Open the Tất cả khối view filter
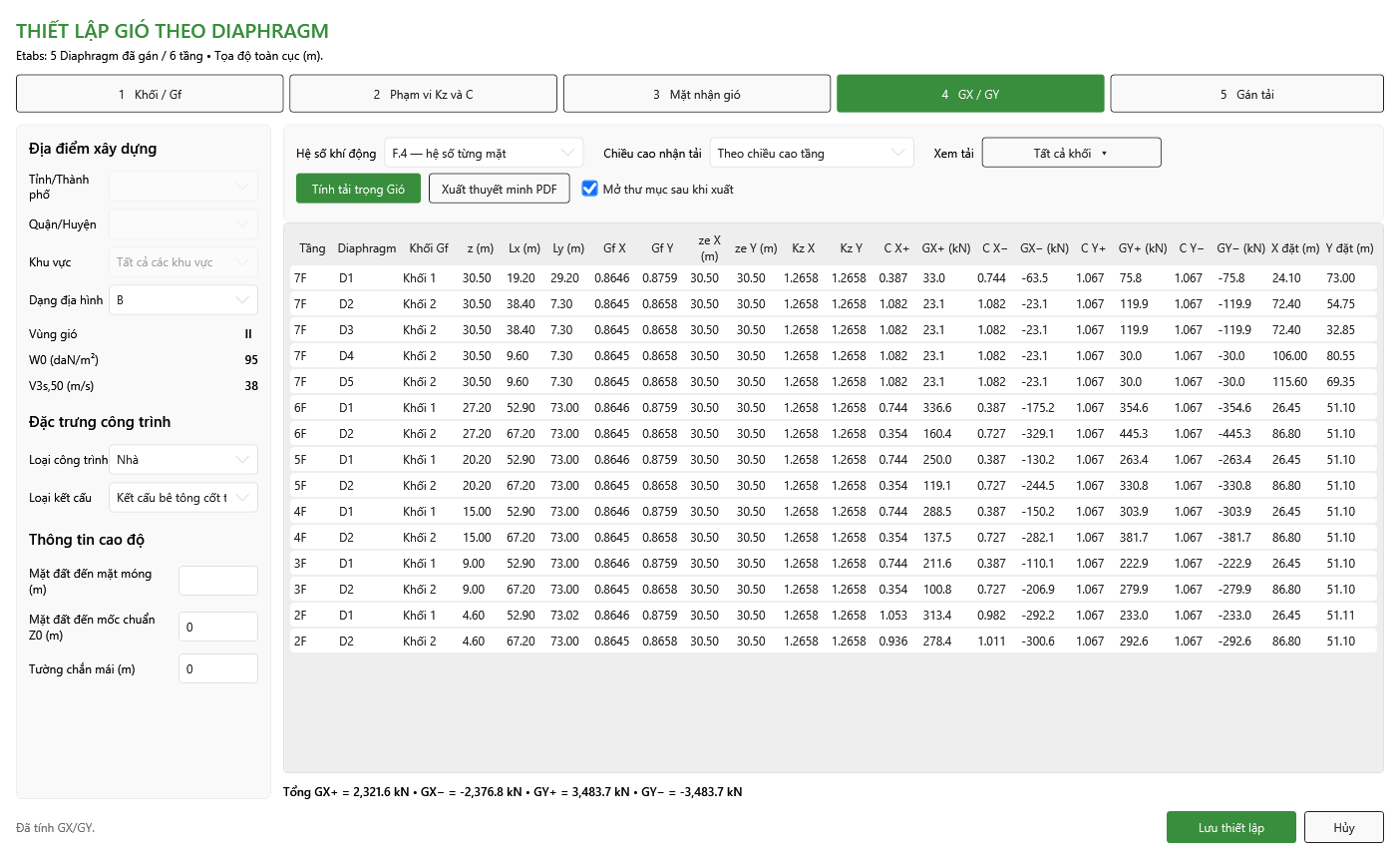This screenshot has width=1400, height=859. [1071, 153]
